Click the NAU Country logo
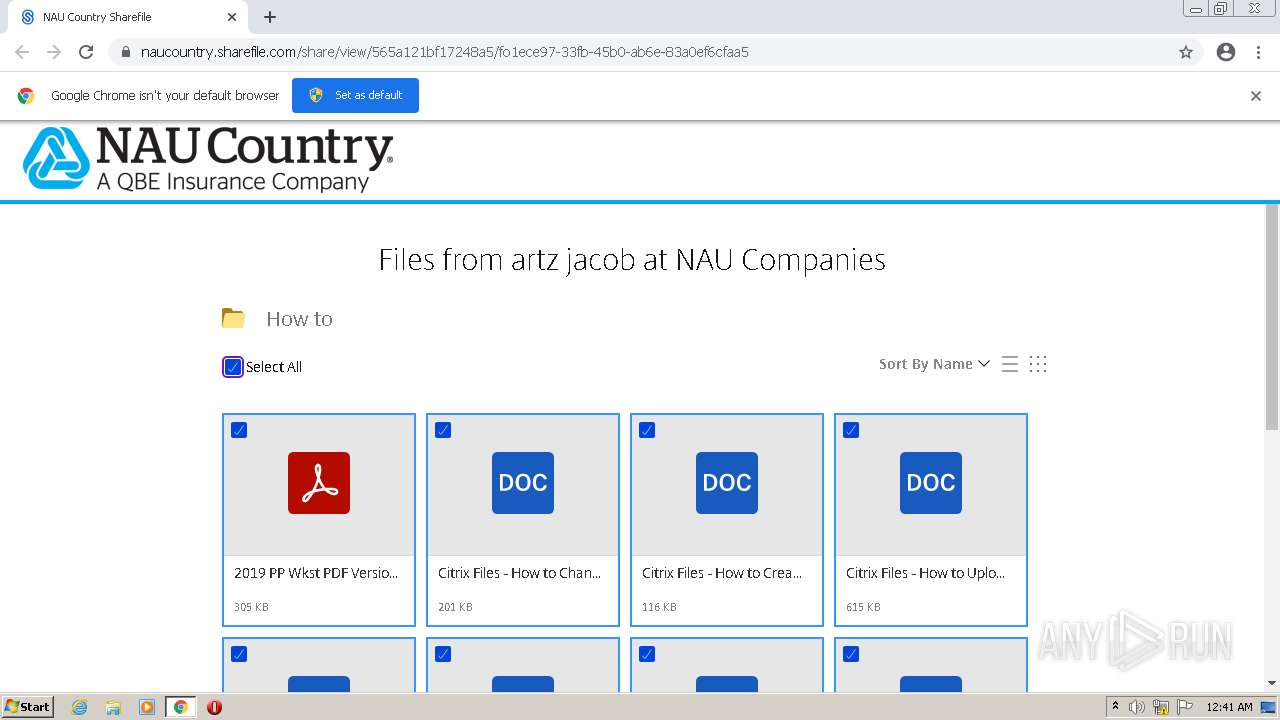The height and width of the screenshot is (720, 1280). [x=208, y=158]
